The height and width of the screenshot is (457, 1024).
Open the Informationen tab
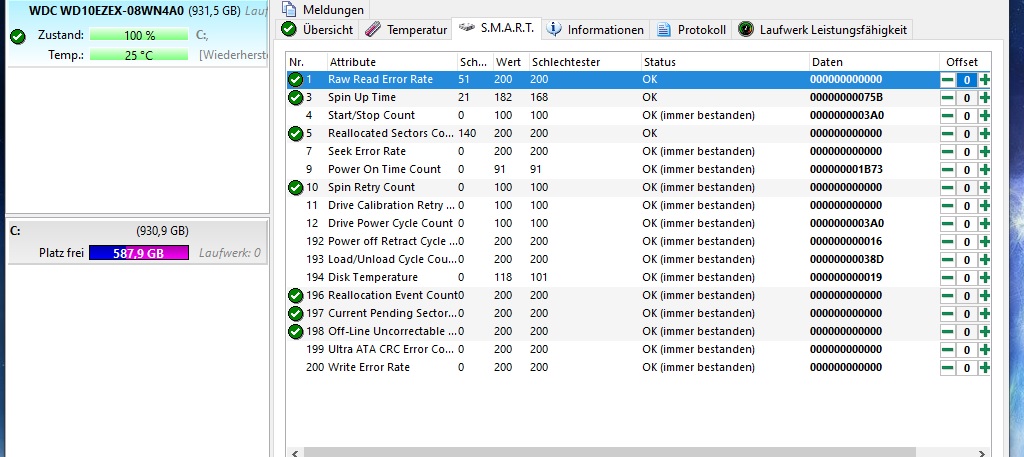point(596,29)
